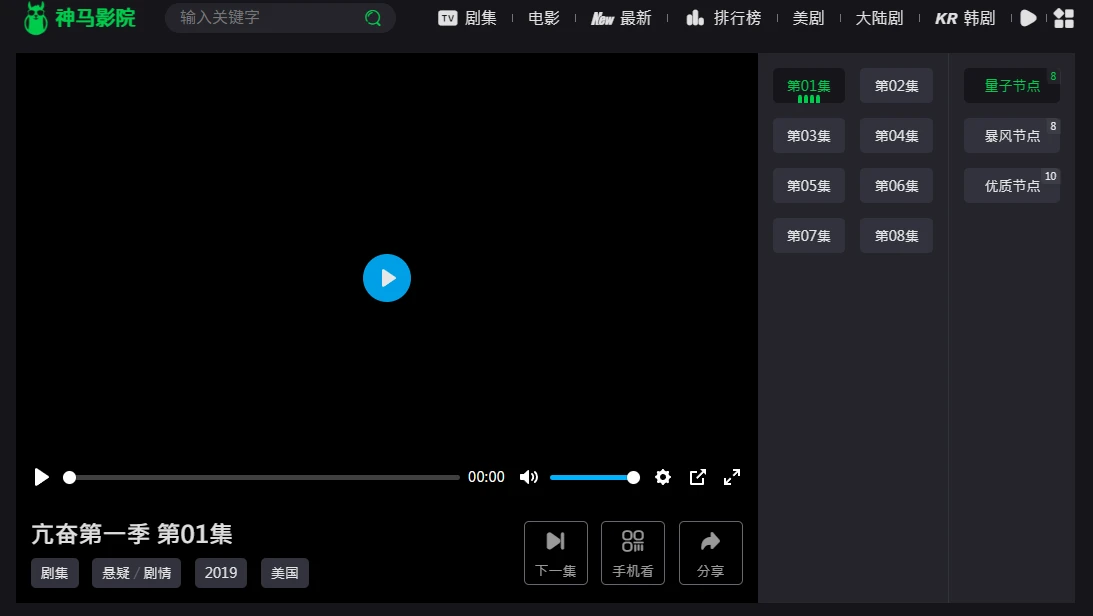The width and height of the screenshot is (1093, 616).
Task: Skip to next episode with 下一集 button
Action: pos(556,553)
